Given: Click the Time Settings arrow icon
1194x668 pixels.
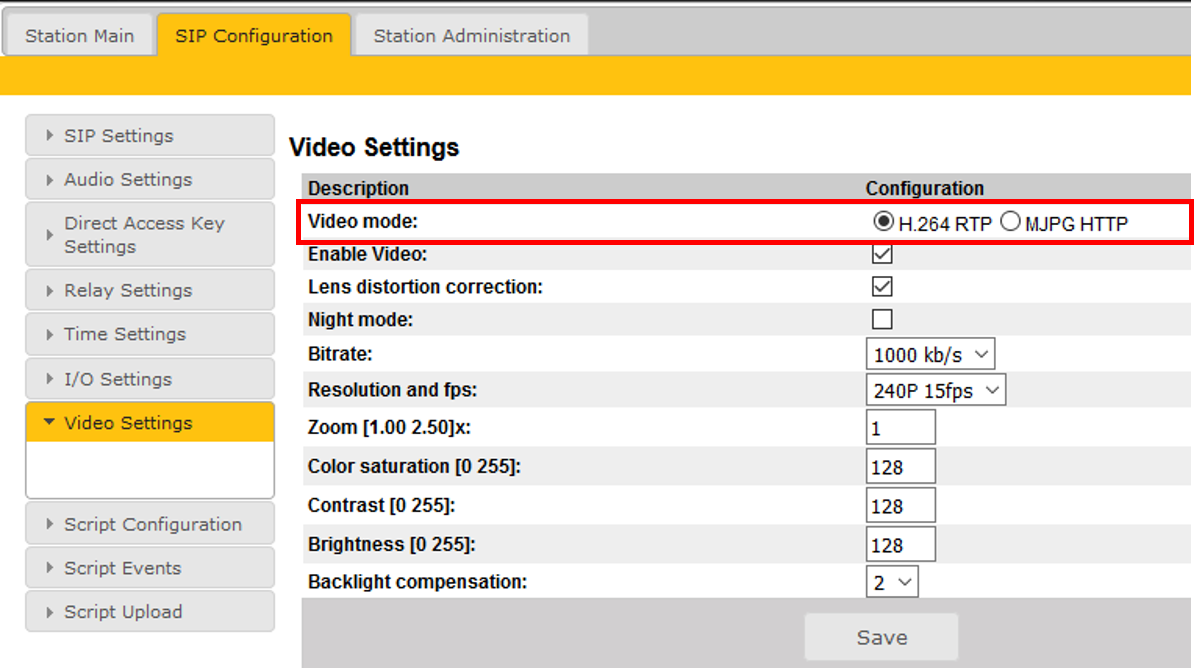Looking at the screenshot, I should pos(50,335).
